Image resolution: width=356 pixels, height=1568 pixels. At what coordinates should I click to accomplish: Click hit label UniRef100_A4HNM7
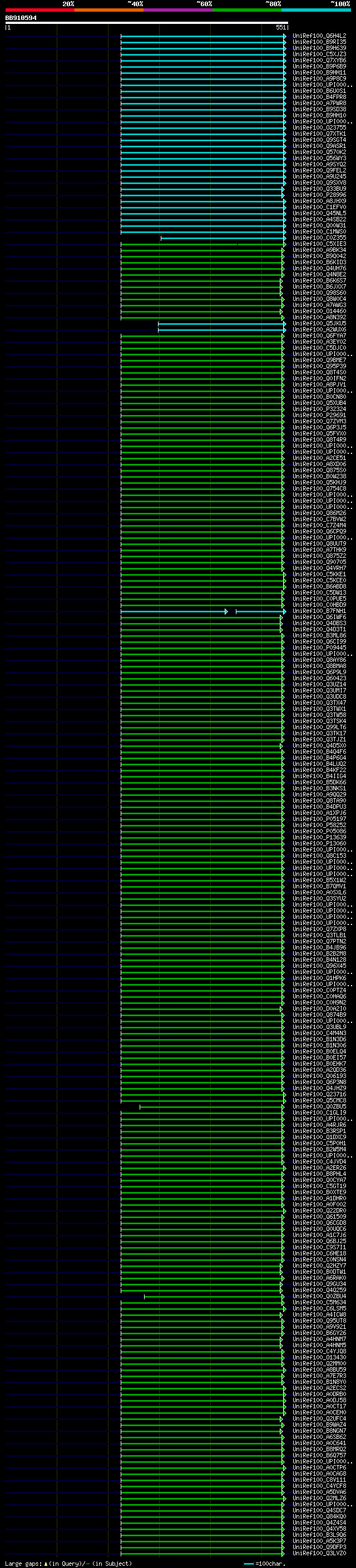[x=319, y=1338]
